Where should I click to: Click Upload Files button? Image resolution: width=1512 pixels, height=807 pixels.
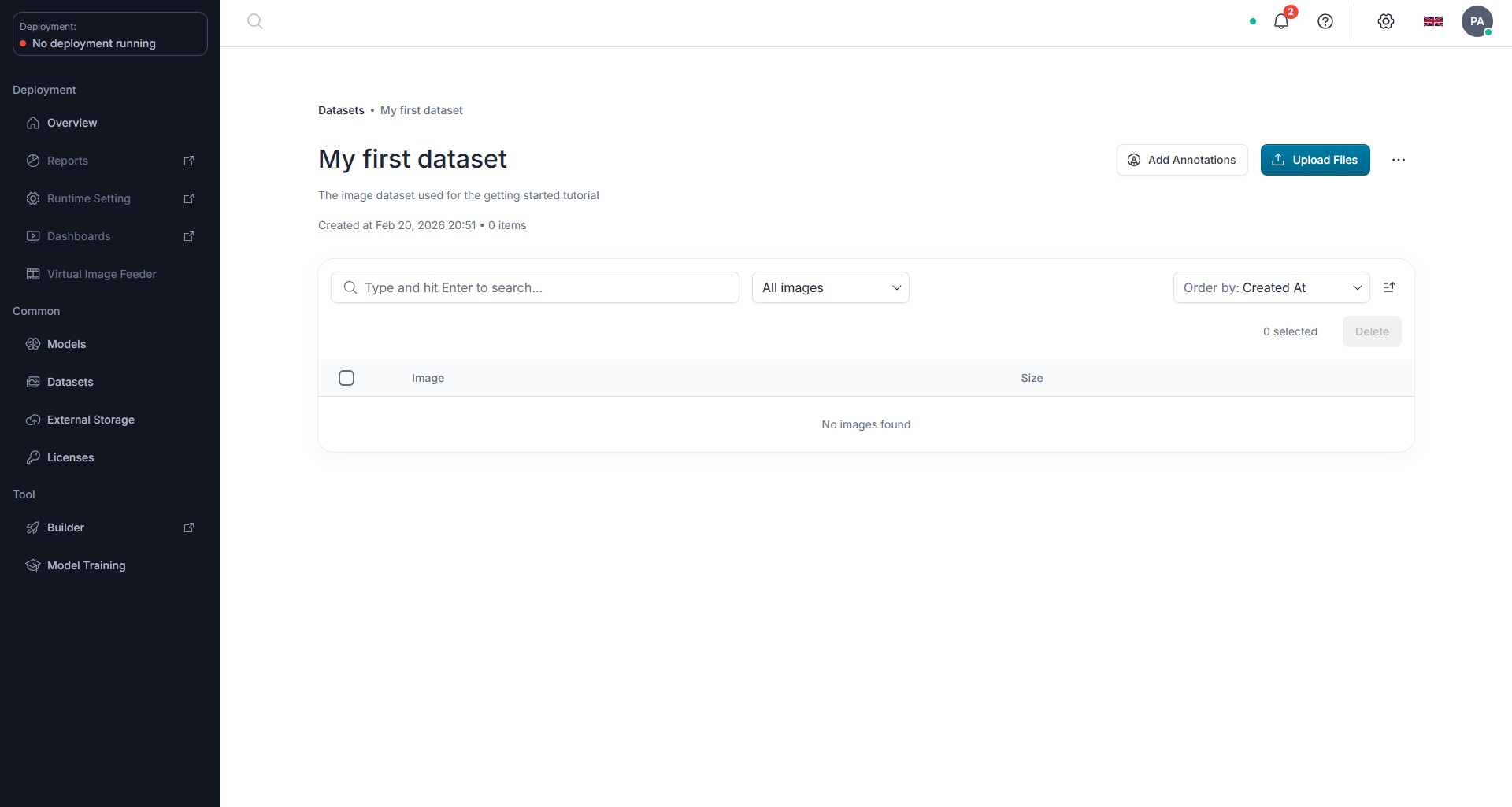[1315, 160]
